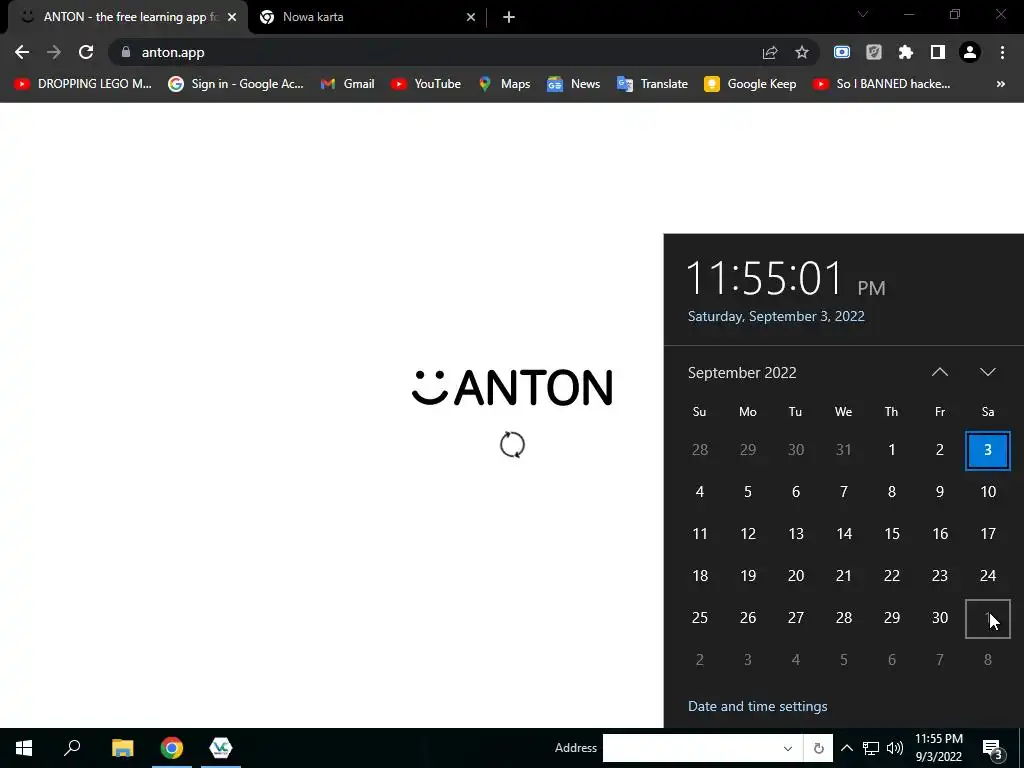1024x768 pixels.
Task: Open the notification center icon
Action: point(992,748)
